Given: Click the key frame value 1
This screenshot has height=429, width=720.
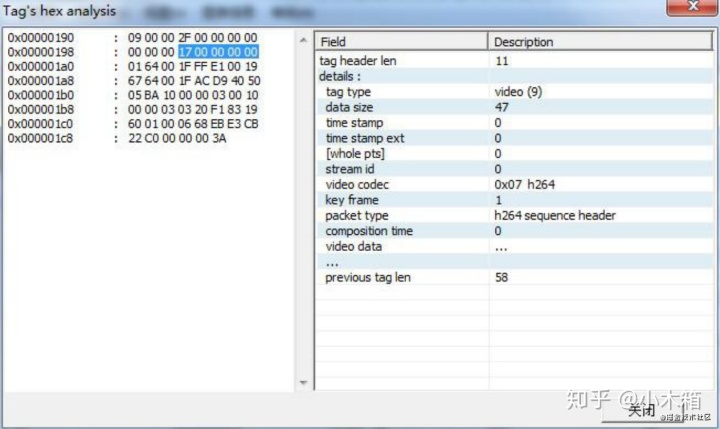Looking at the screenshot, I should (x=498, y=200).
